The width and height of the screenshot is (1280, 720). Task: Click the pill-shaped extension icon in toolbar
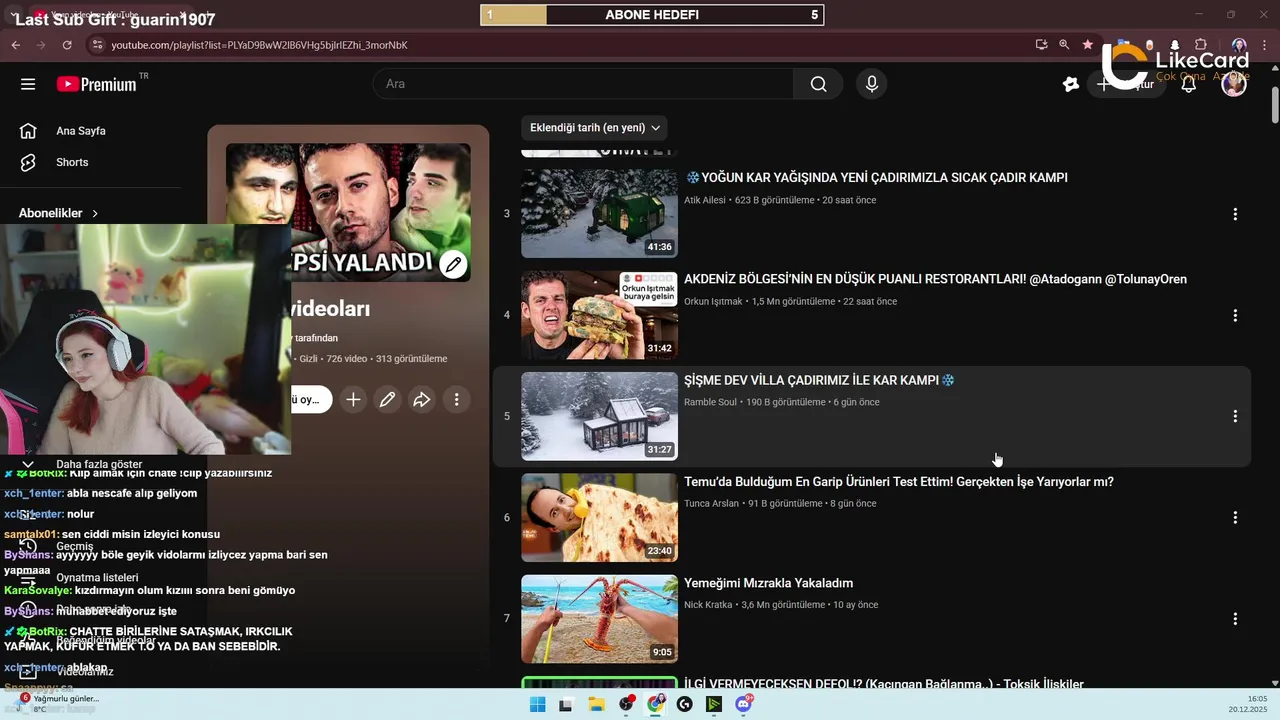pos(1149,45)
